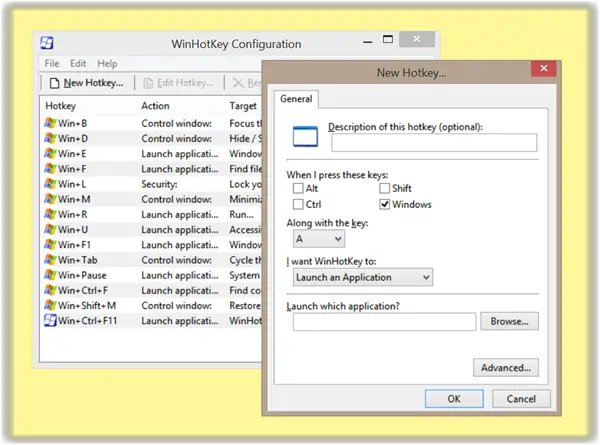Viewport: 600px width, 445px height.
Task: Click the Win+D row icon
Action: pyautogui.click(x=50, y=138)
